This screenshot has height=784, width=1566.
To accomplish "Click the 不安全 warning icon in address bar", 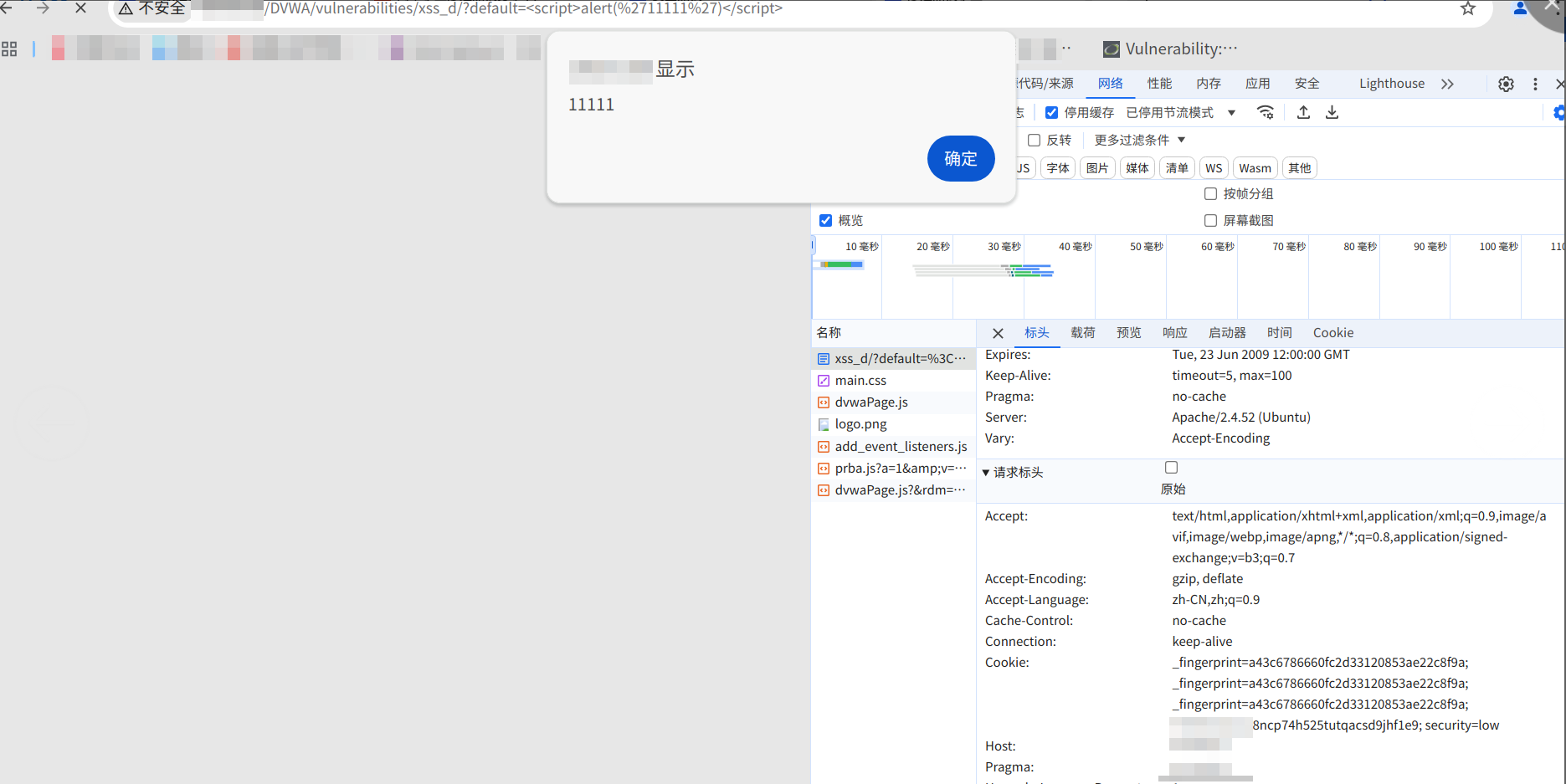I will (x=126, y=9).
